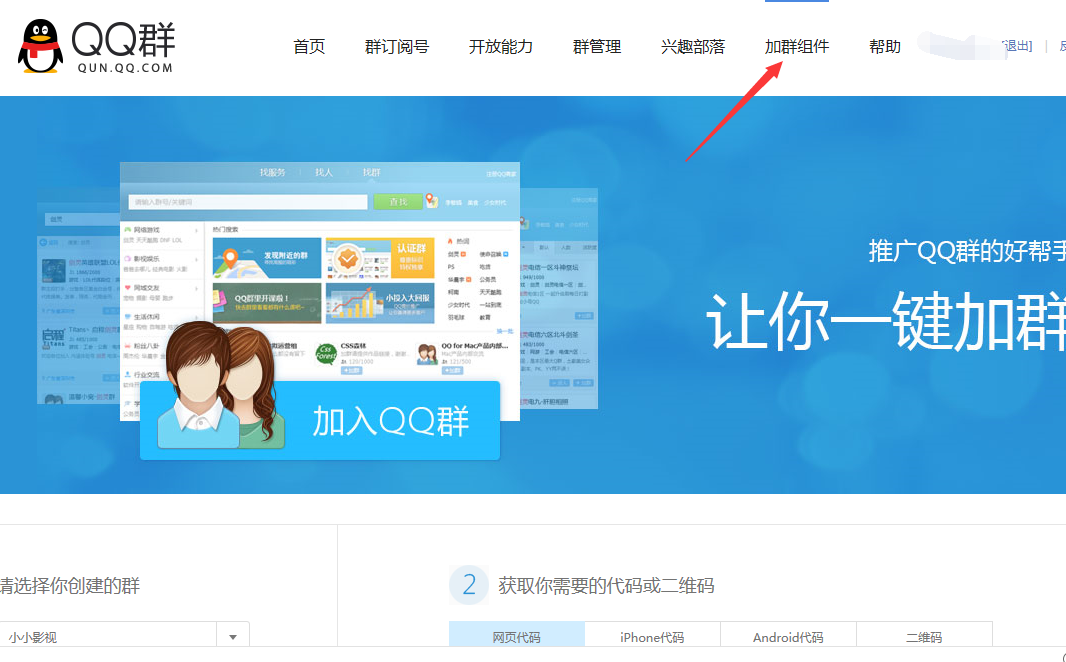The width and height of the screenshot is (1066, 662).
Task: Open the 帮助 page
Action: tap(885, 47)
